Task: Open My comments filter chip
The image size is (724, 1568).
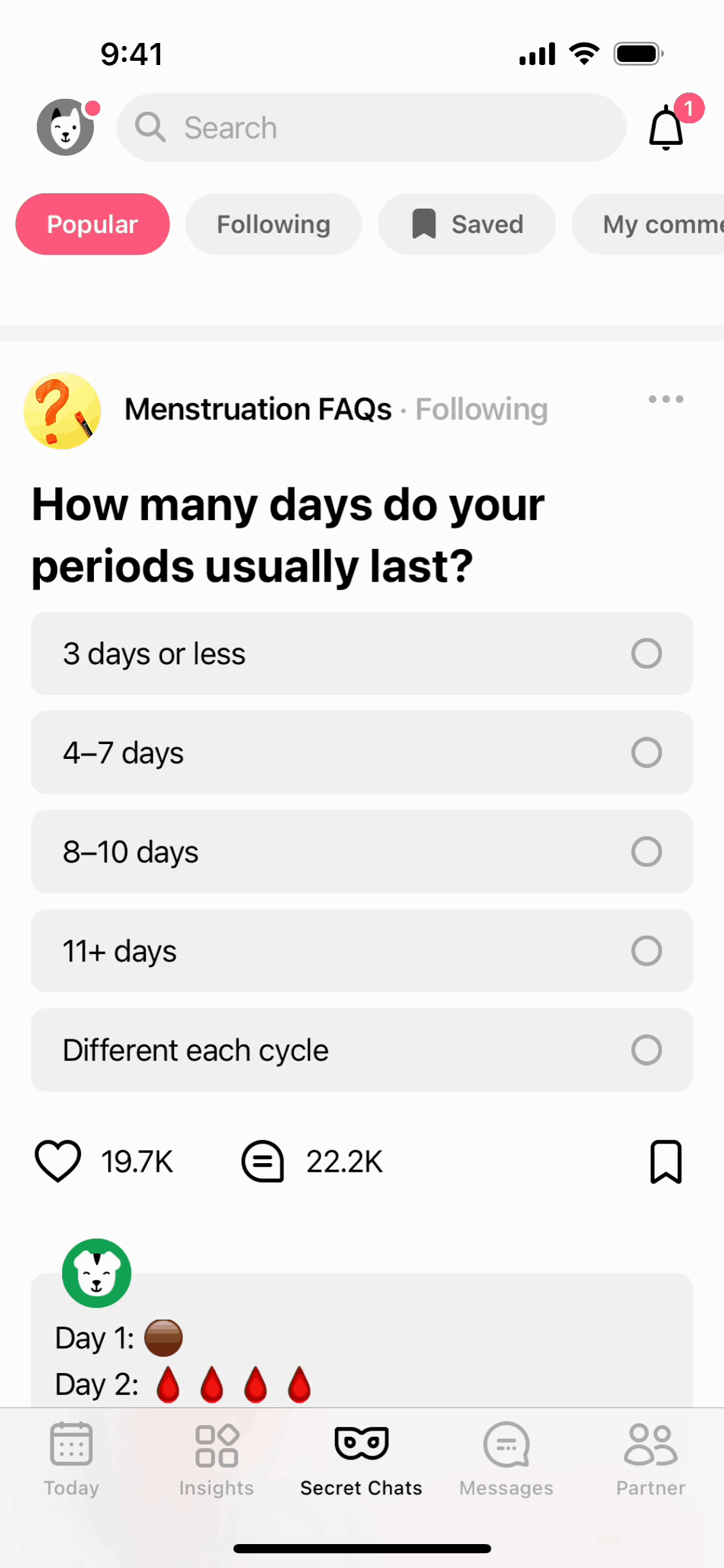Action: pyautogui.click(x=648, y=224)
